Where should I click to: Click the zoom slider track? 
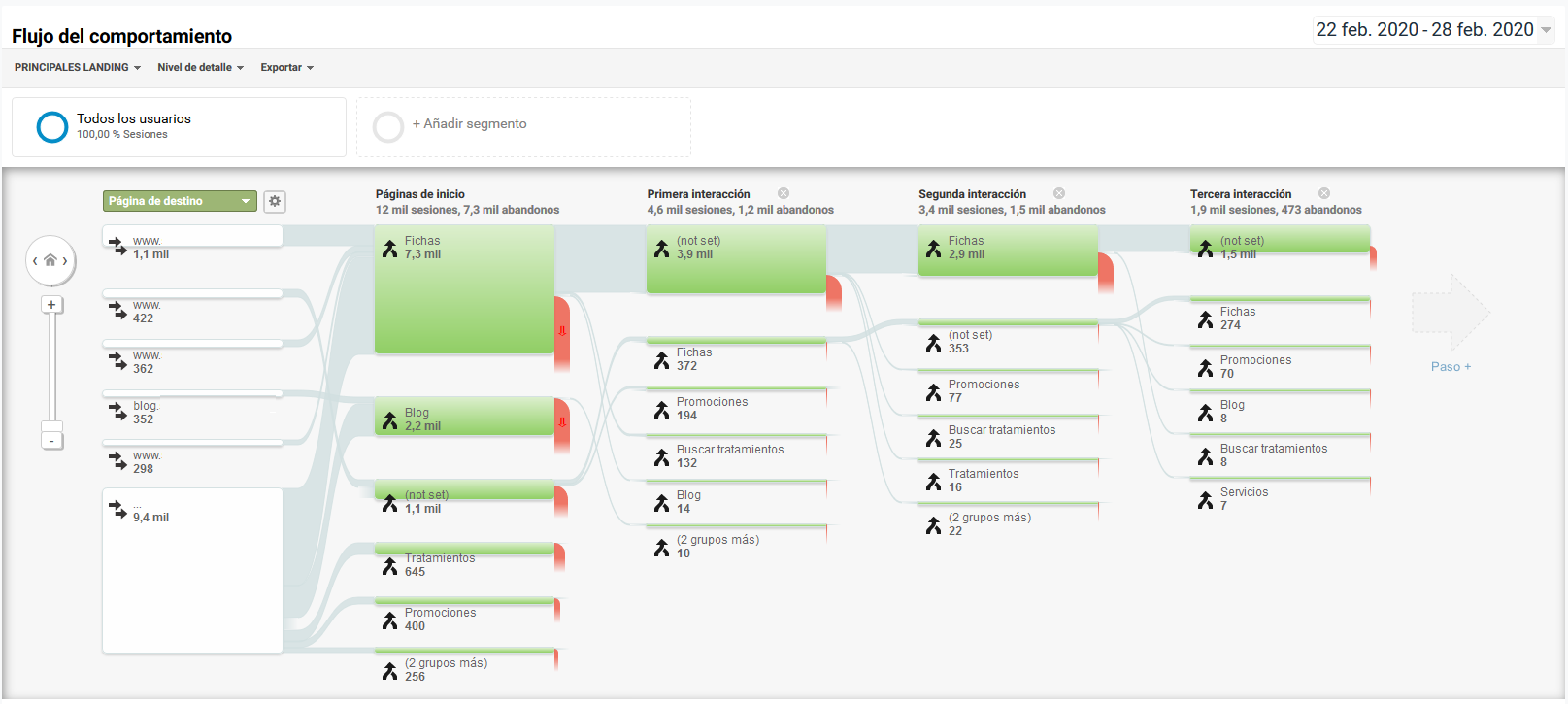click(x=51, y=367)
